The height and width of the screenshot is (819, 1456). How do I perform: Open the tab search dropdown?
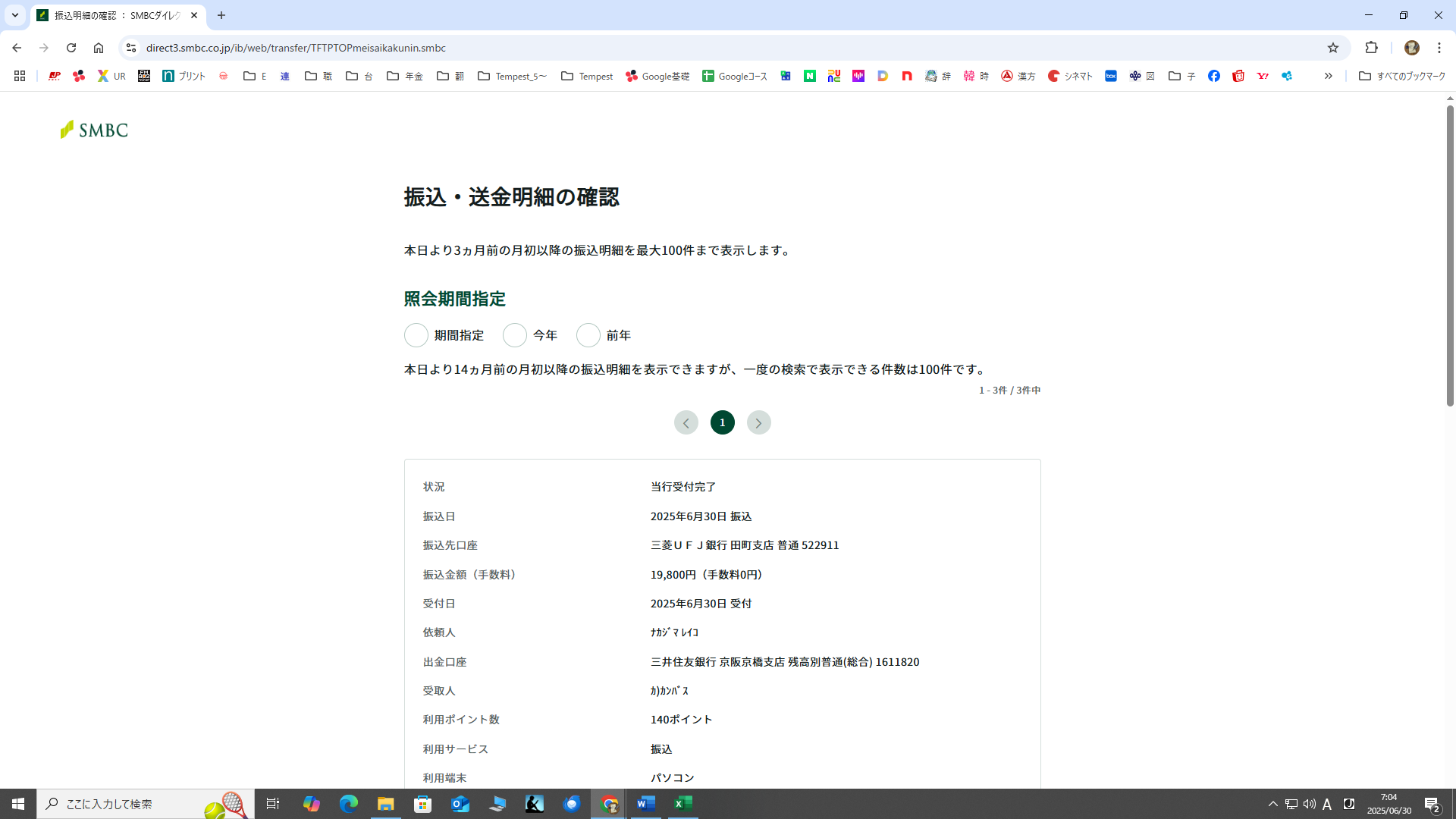click(x=14, y=15)
